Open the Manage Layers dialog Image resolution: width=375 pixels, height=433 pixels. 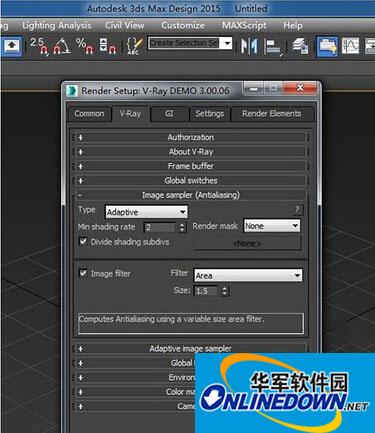[x=300, y=46]
